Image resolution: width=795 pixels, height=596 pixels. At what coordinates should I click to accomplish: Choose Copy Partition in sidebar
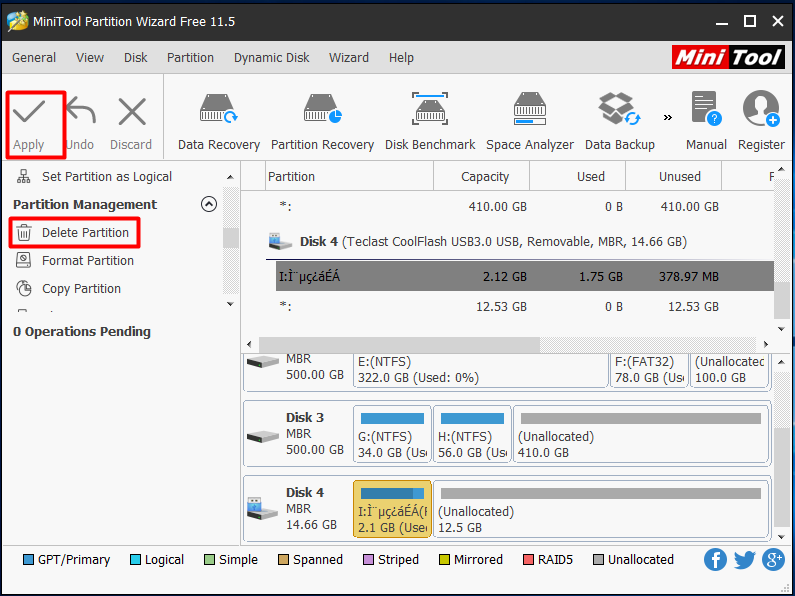click(x=68, y=288)
